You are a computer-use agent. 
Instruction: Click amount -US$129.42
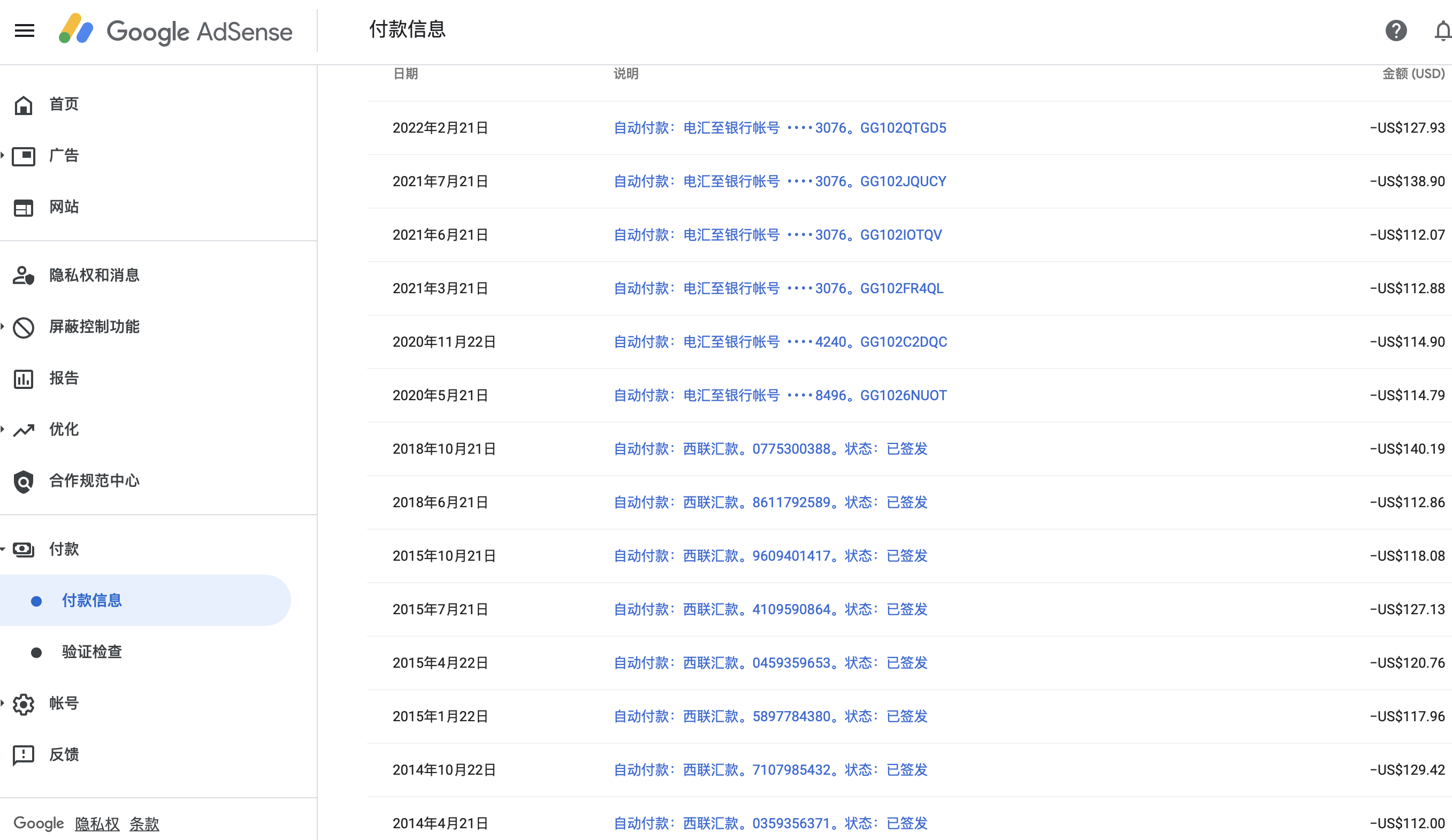pos(1407,771)
